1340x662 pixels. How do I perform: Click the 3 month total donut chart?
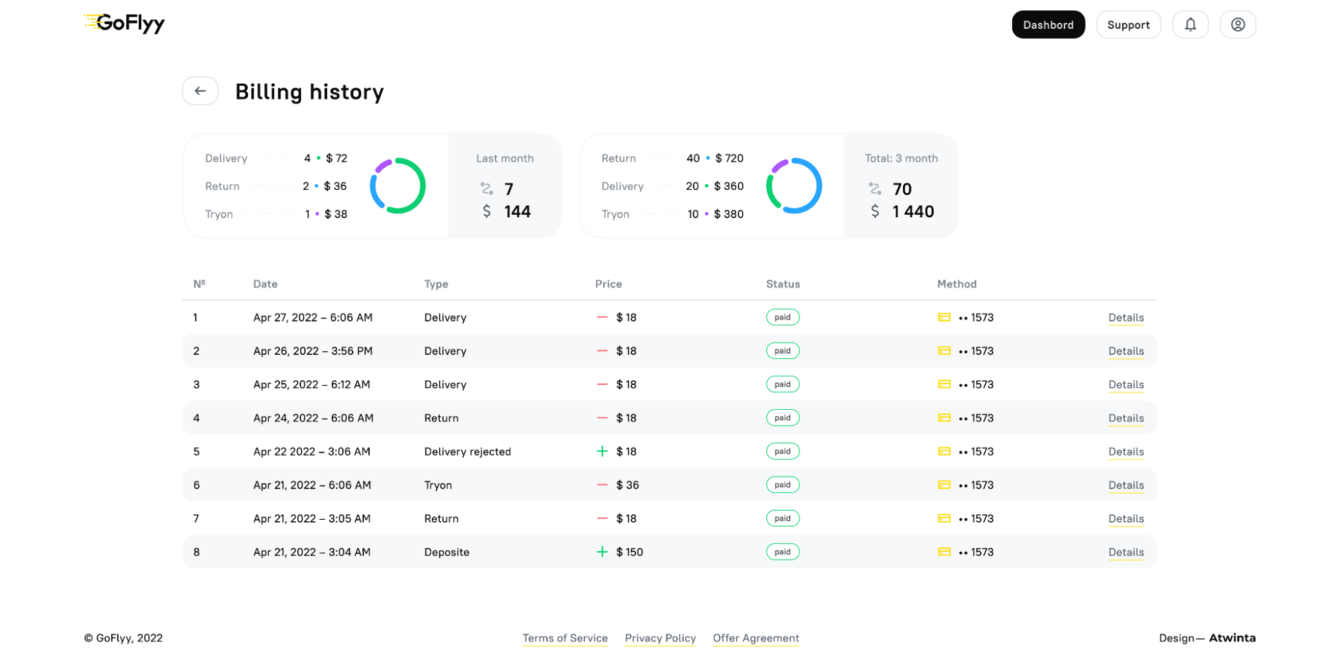[x=794, y=186]
